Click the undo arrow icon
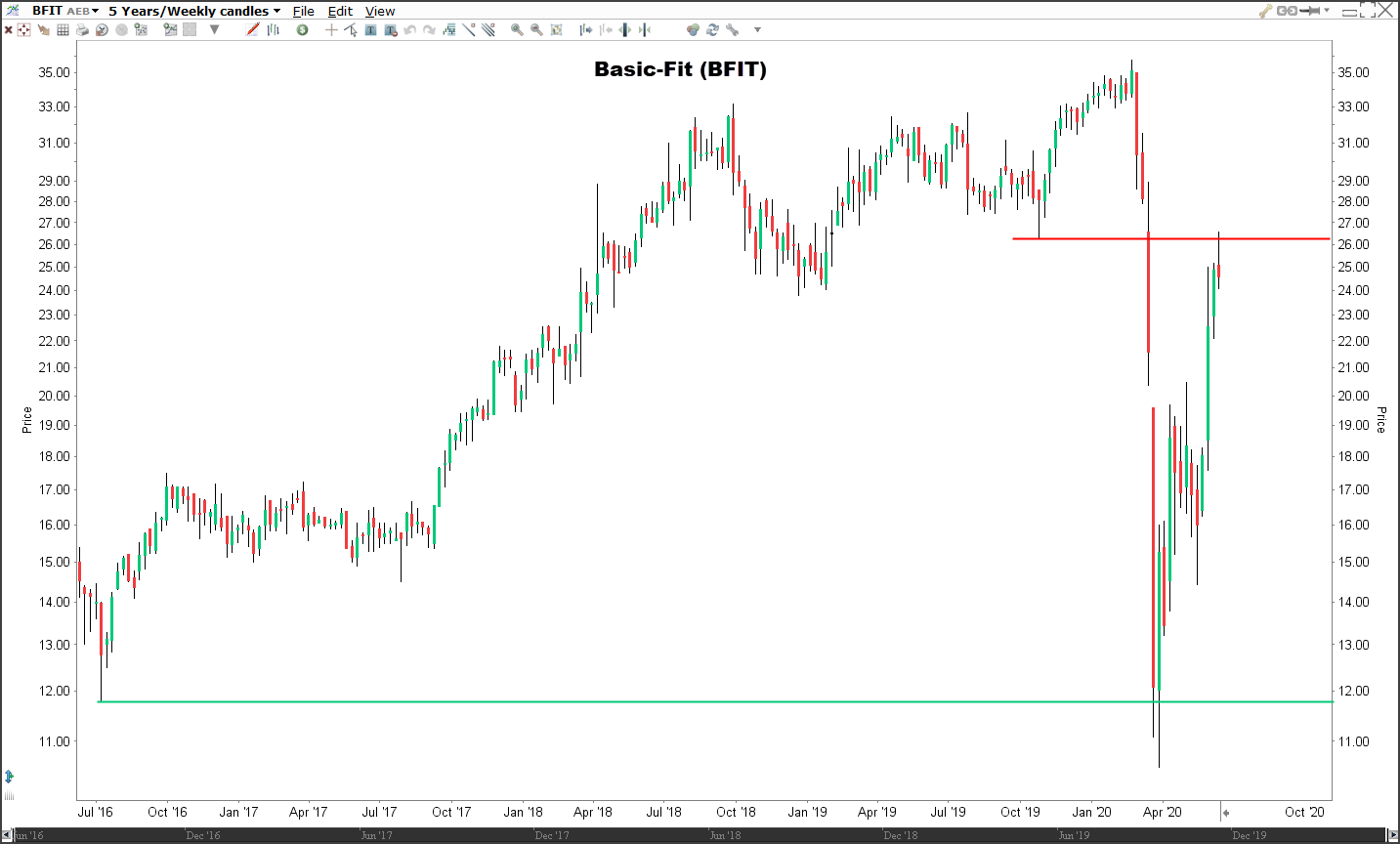The width and height of the screenshot is (1400, 844). pos(410,30)
